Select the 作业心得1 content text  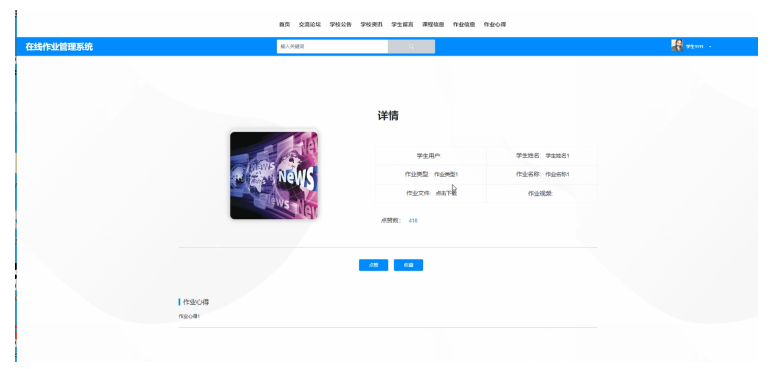pyautogui.click(x=189, y=316)
